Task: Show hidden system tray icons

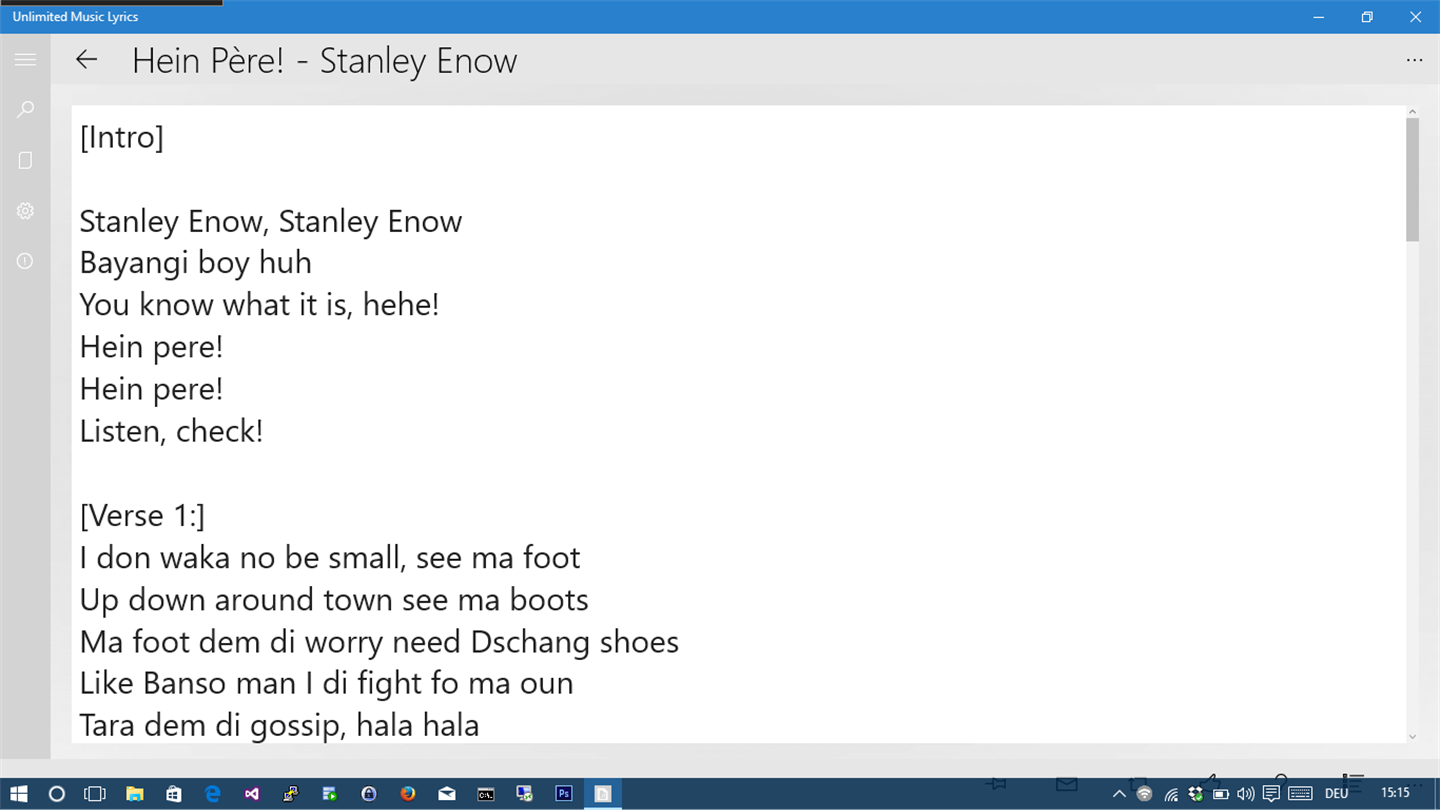Action: pyautogui.click(x=1119, y=794)
